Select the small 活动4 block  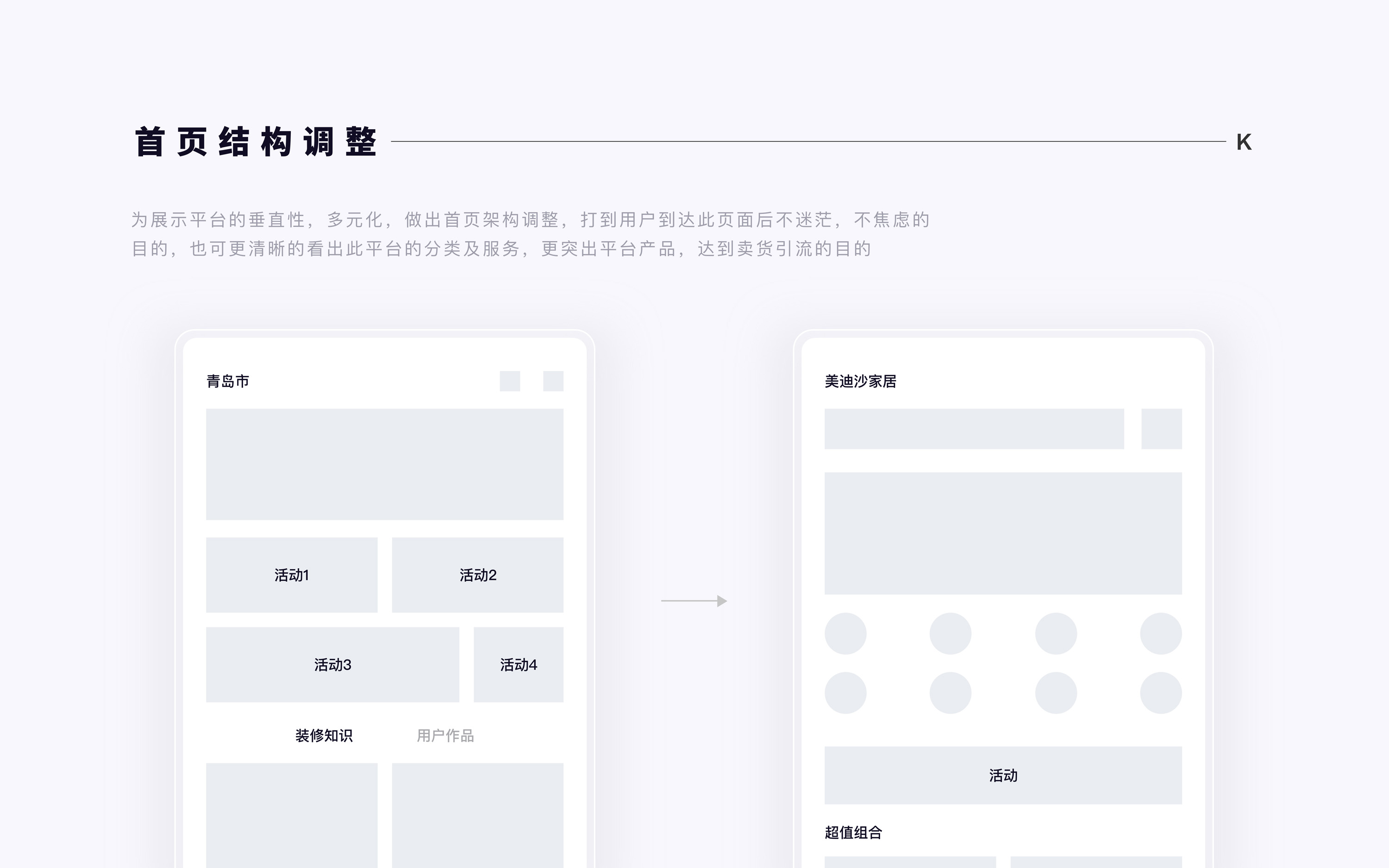[518, 664]
